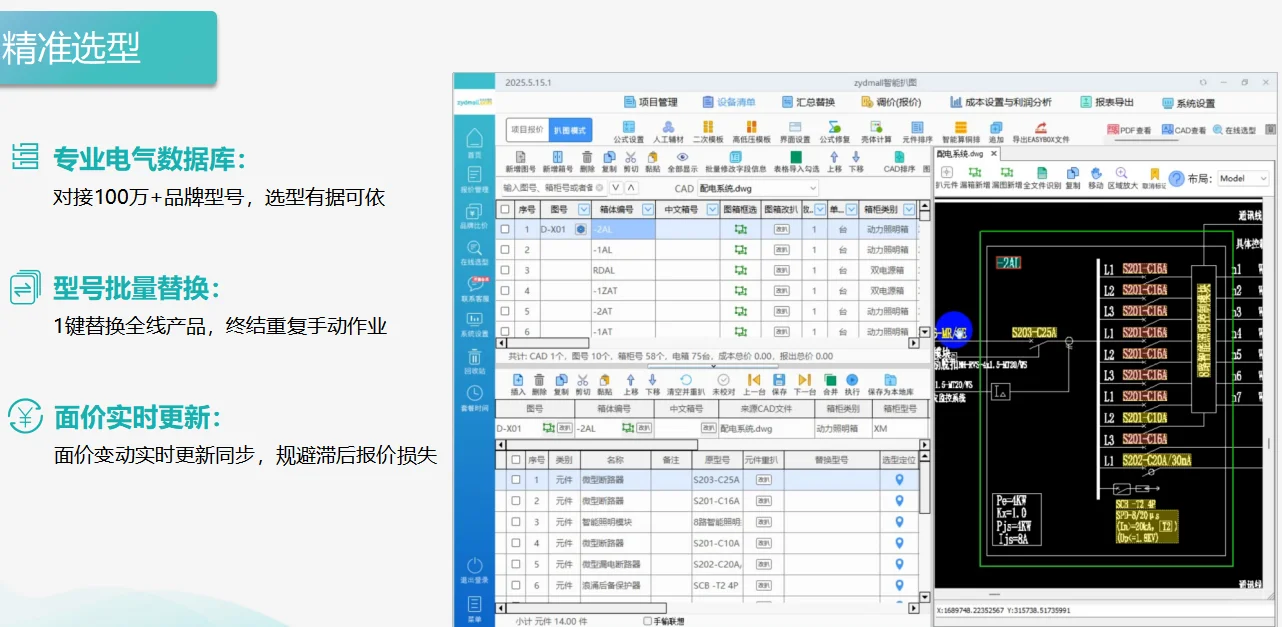Image resolution: width=1282 pixels, height=627 pixels.
Task: Switch to 扒图模式 tab
Action: point(570,129)
